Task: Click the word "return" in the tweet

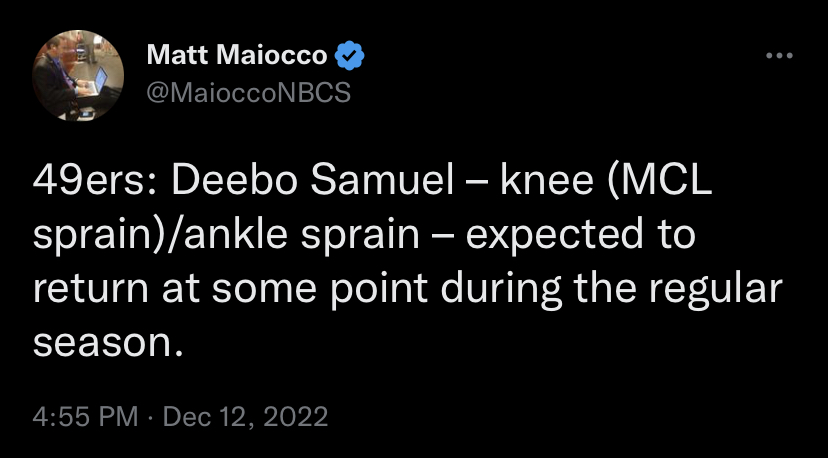Action: tap(90, 289)
